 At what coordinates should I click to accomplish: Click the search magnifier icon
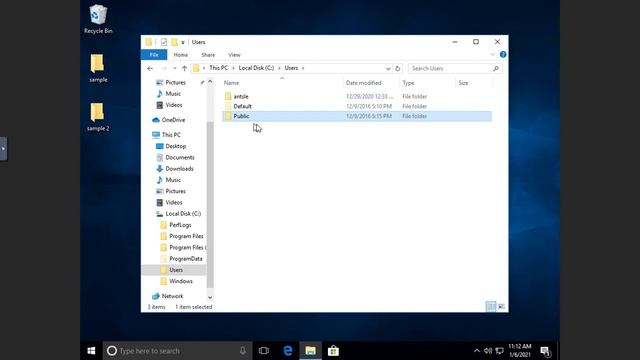[496, 68]
